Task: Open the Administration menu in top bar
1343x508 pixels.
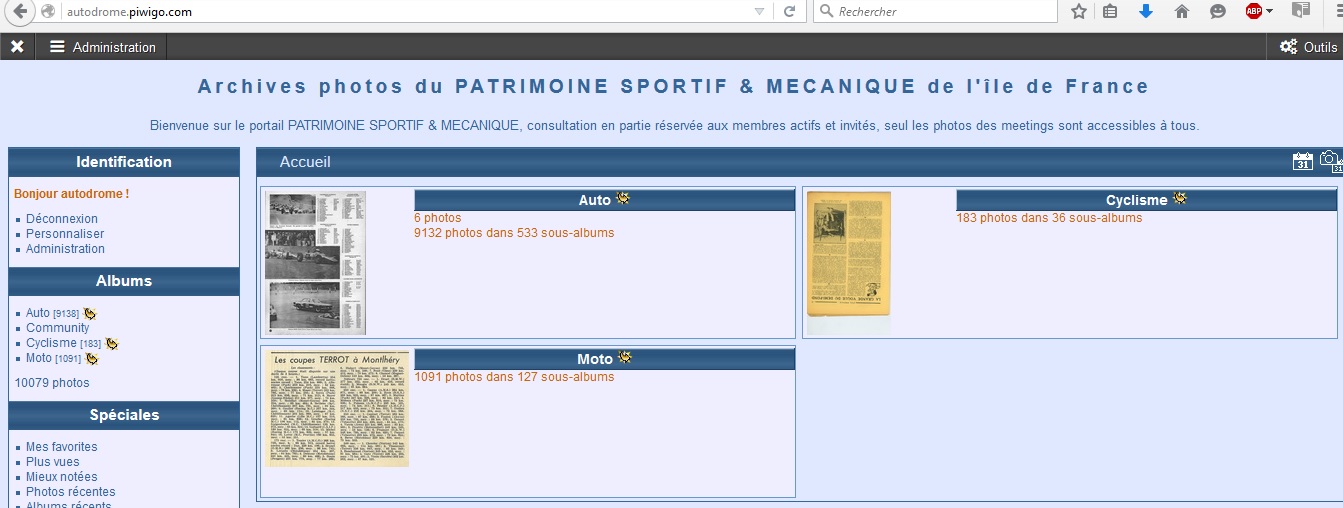Action: (102, 47)
